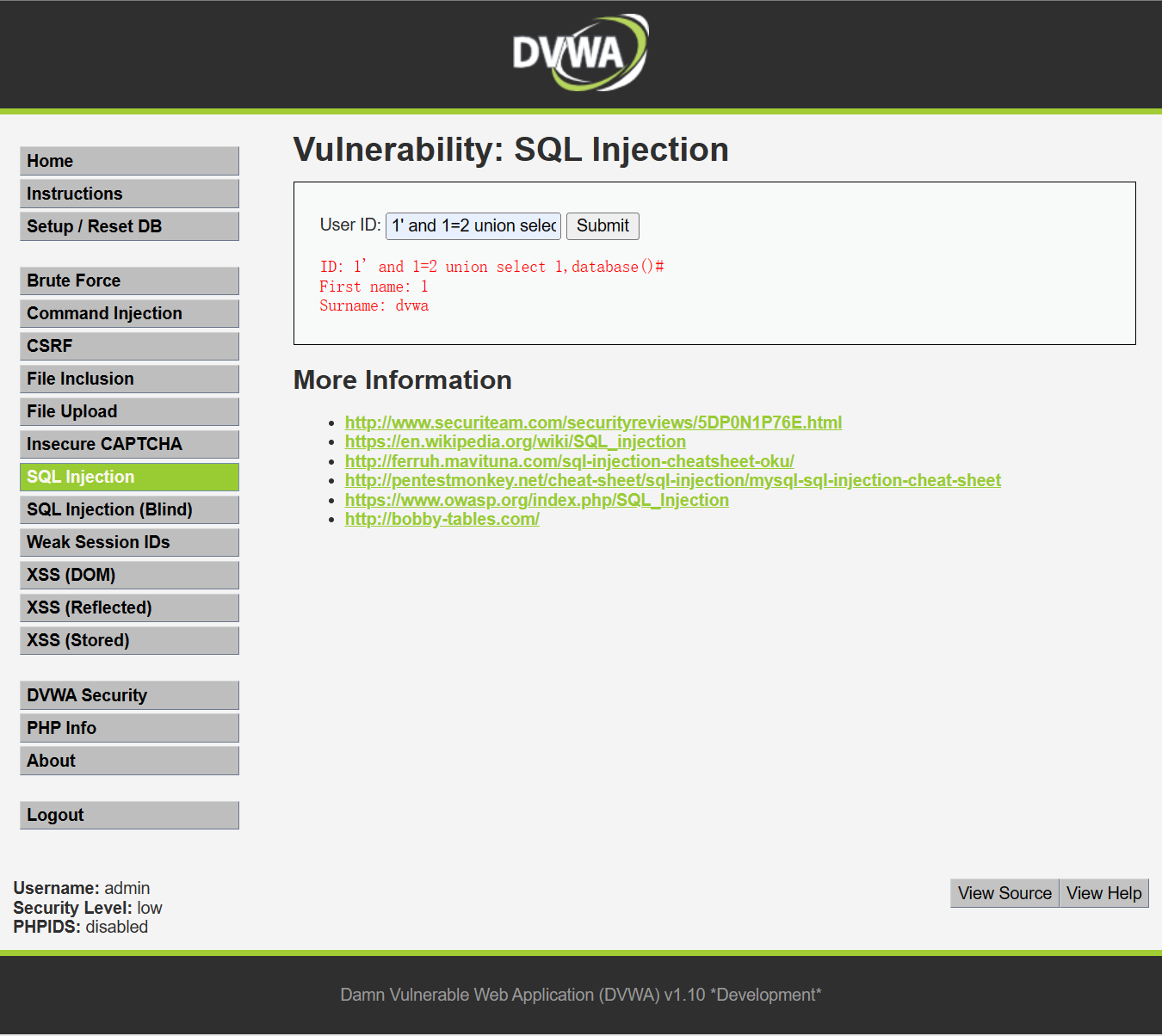
Task: Open Command Injection page
Action: coord(129,313)
